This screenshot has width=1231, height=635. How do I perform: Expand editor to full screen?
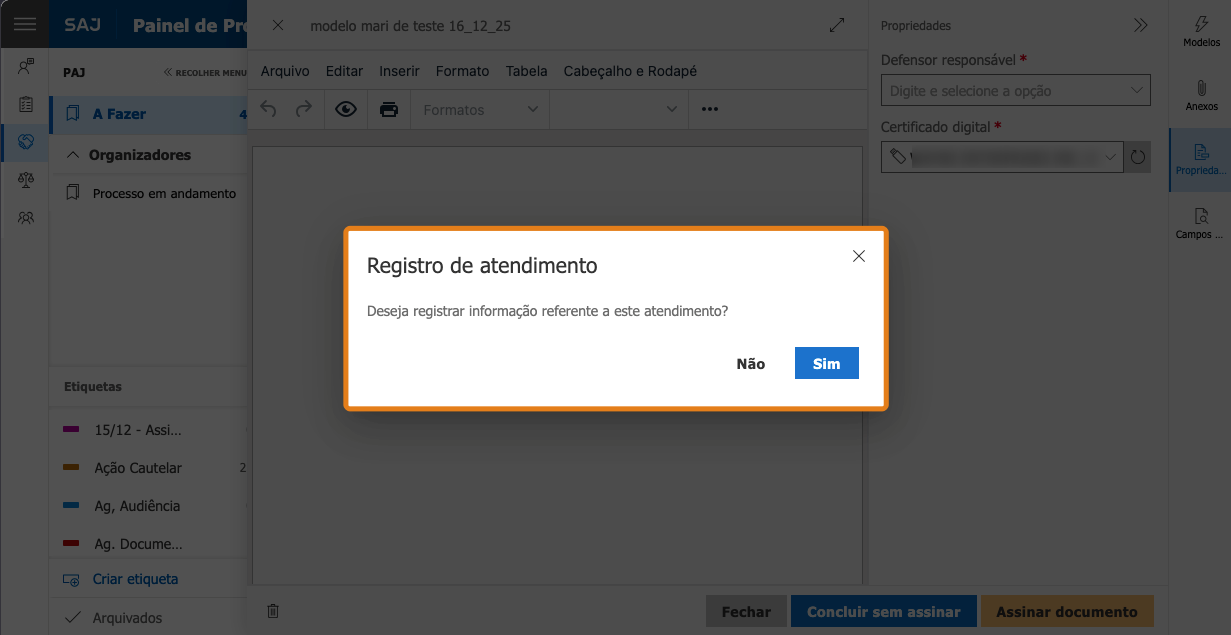click(838, 26)
